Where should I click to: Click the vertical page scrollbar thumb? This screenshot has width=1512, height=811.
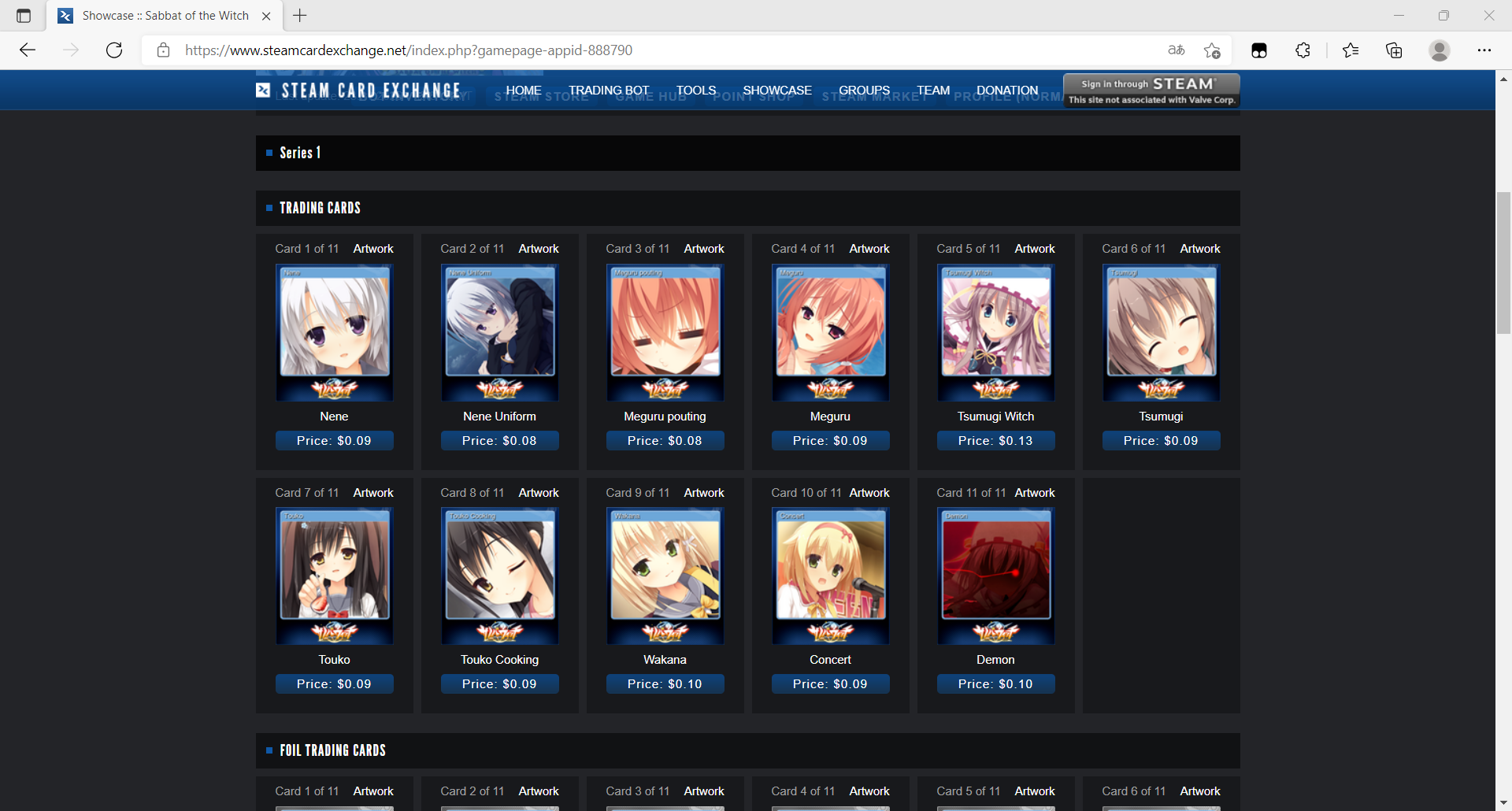pos(1503,263)
